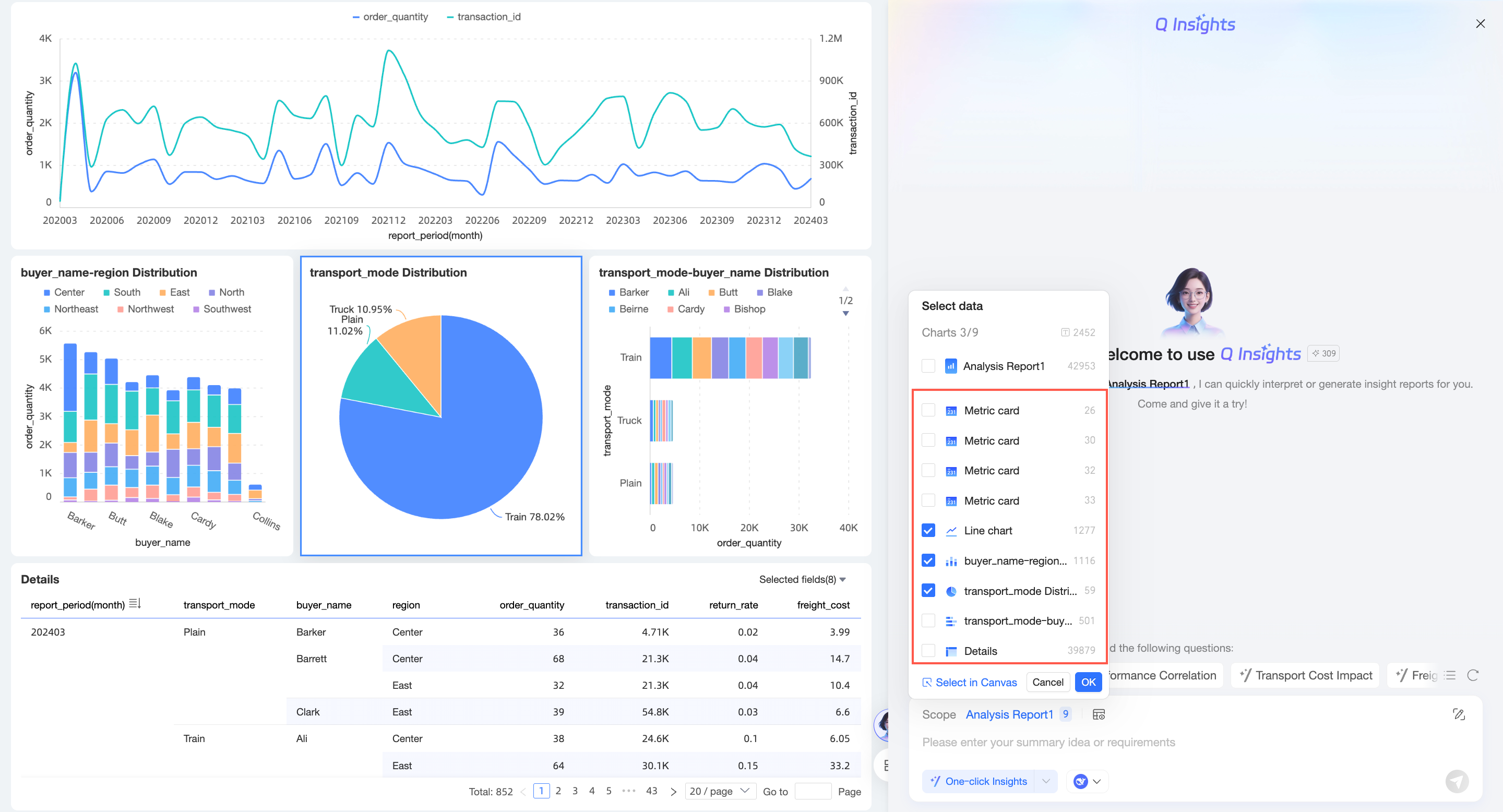
Task: Check the Analysis Report1 checkbox
Action: point(928,366)
